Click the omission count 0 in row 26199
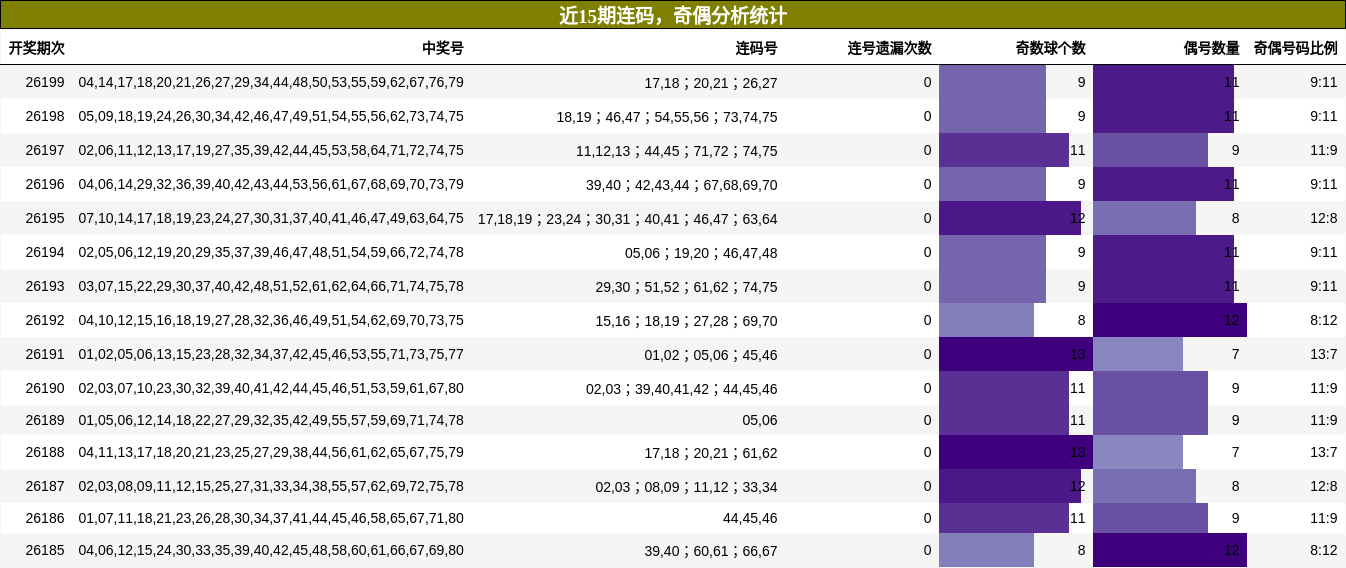This screenshot has height=568, width=1346. (927, 82)
